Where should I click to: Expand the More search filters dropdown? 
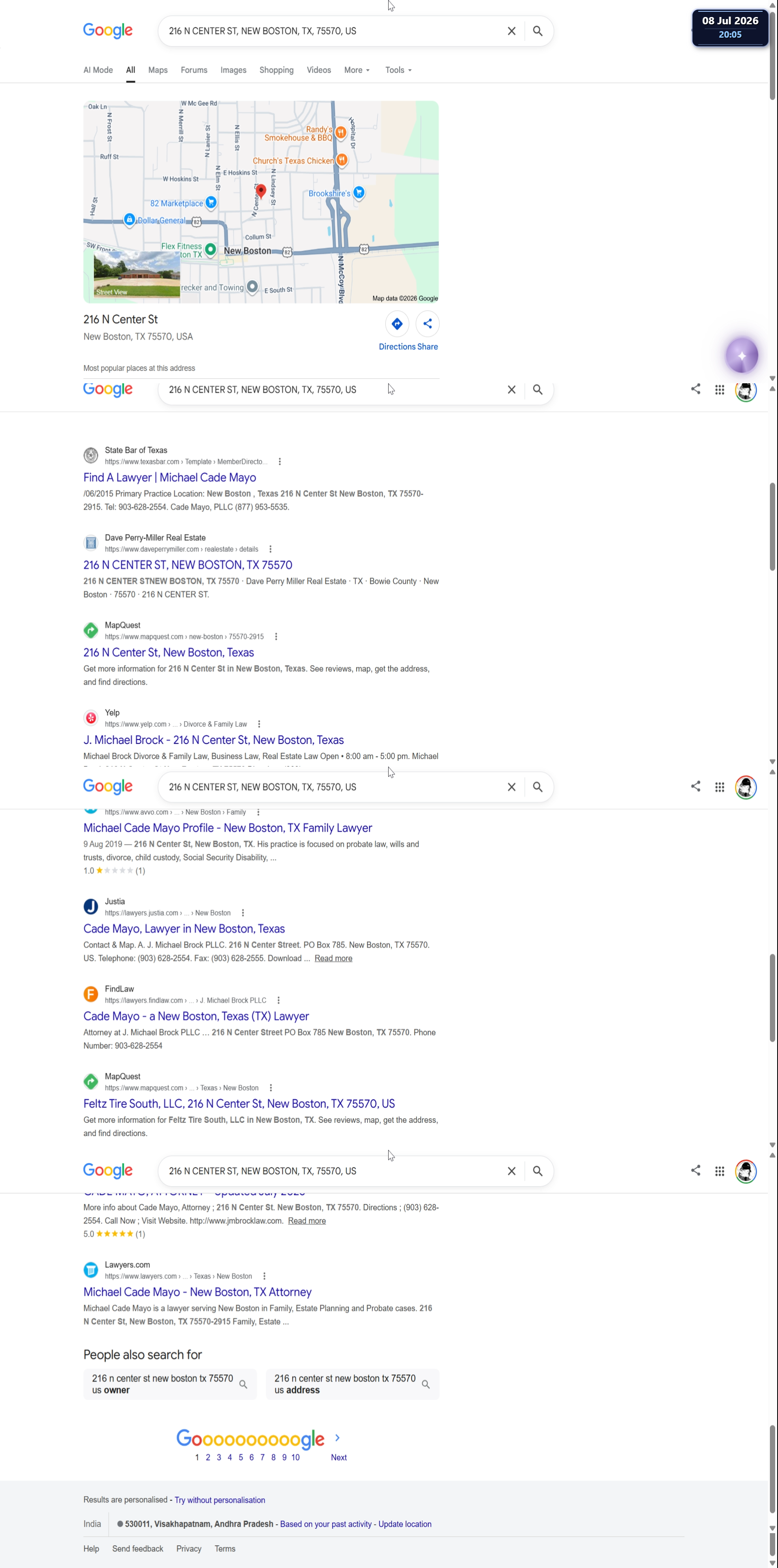point(357,70)
